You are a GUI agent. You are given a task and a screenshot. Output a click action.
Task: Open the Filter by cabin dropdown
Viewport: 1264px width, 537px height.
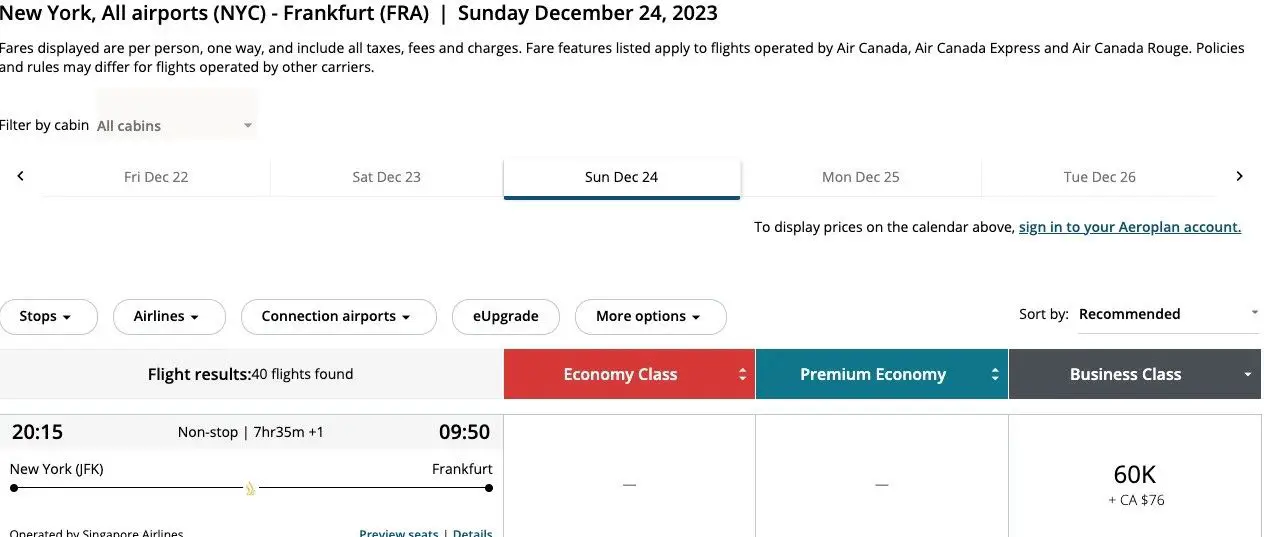(x=176, y=126)
